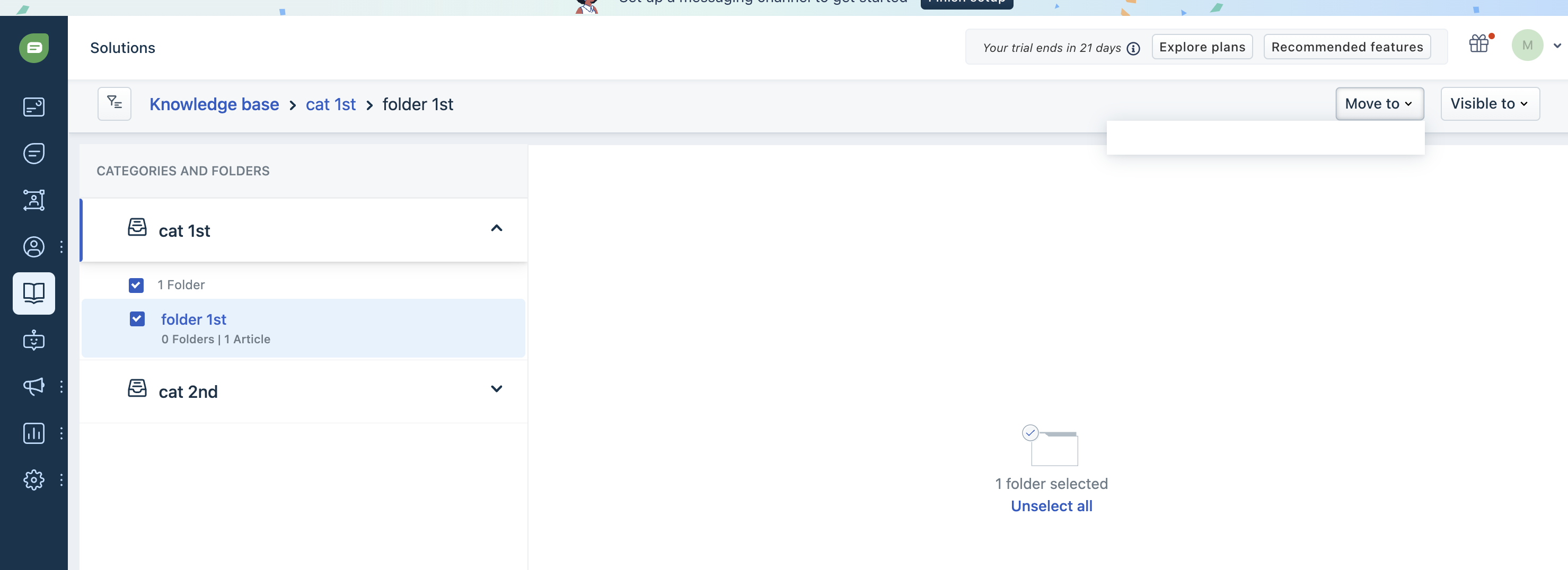This screenshot has width=1568, height=570.
Task: Click the CATEGORIES AND FOLDERS heading
Action: pos(183,171)
